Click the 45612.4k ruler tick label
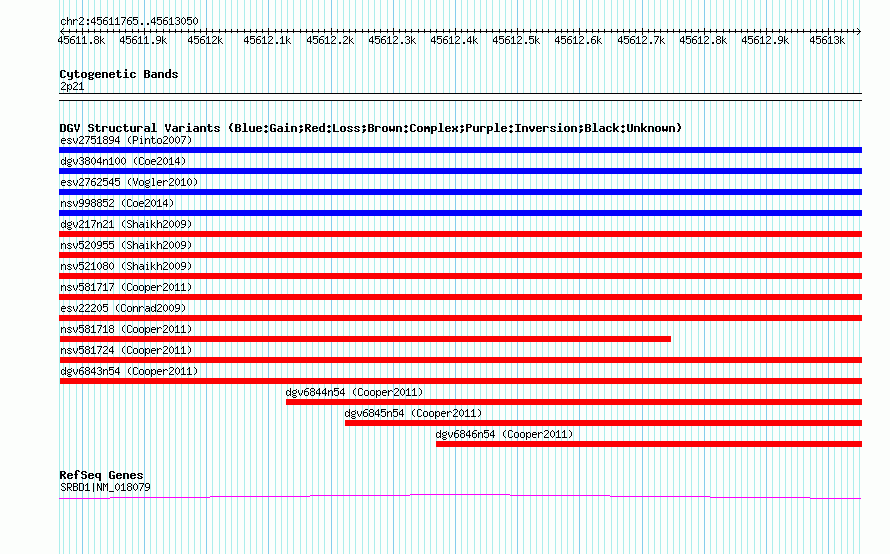 (x=454, y=40)
